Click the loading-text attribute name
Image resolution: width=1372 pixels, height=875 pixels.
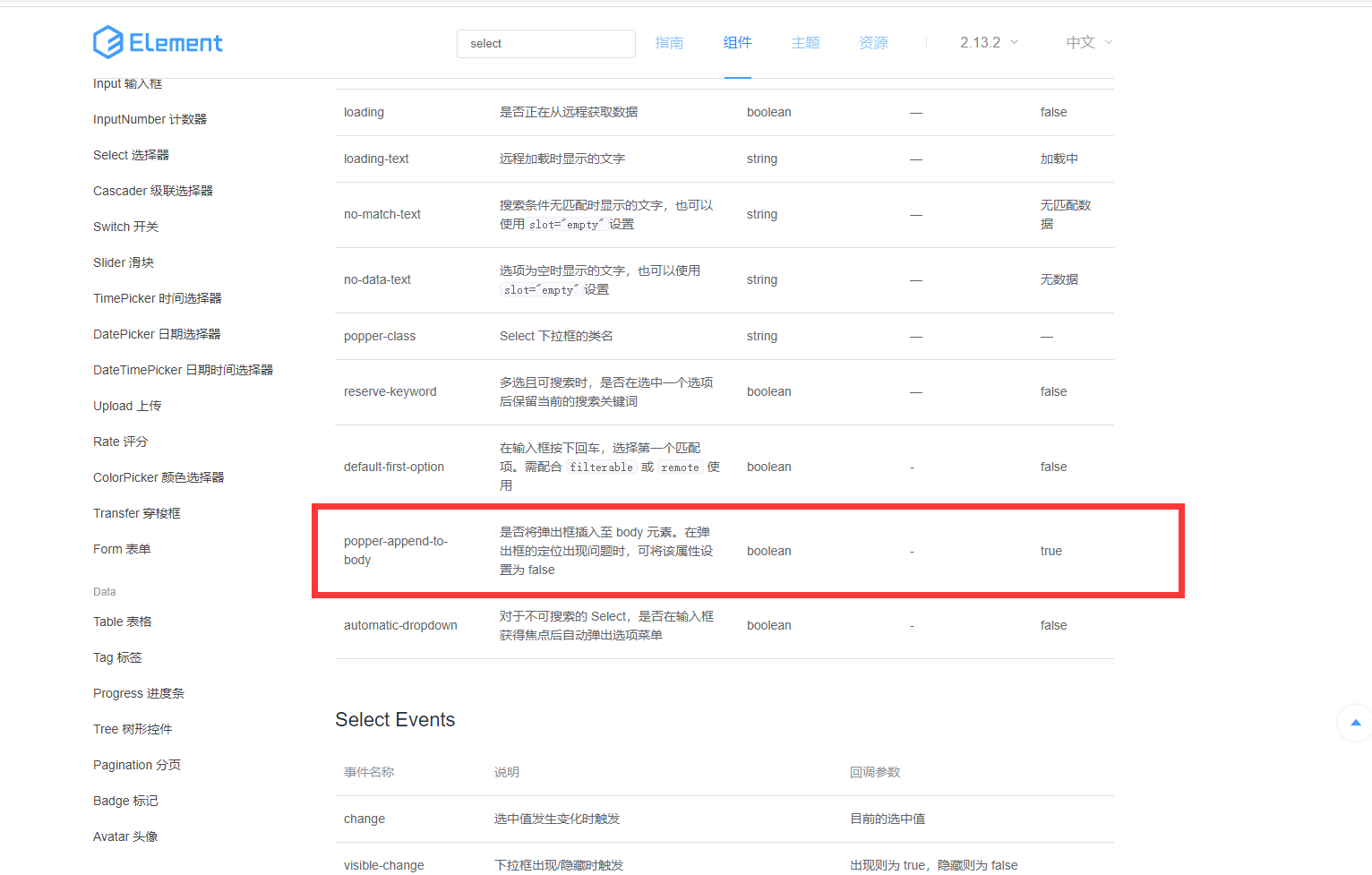click(376, 159)
